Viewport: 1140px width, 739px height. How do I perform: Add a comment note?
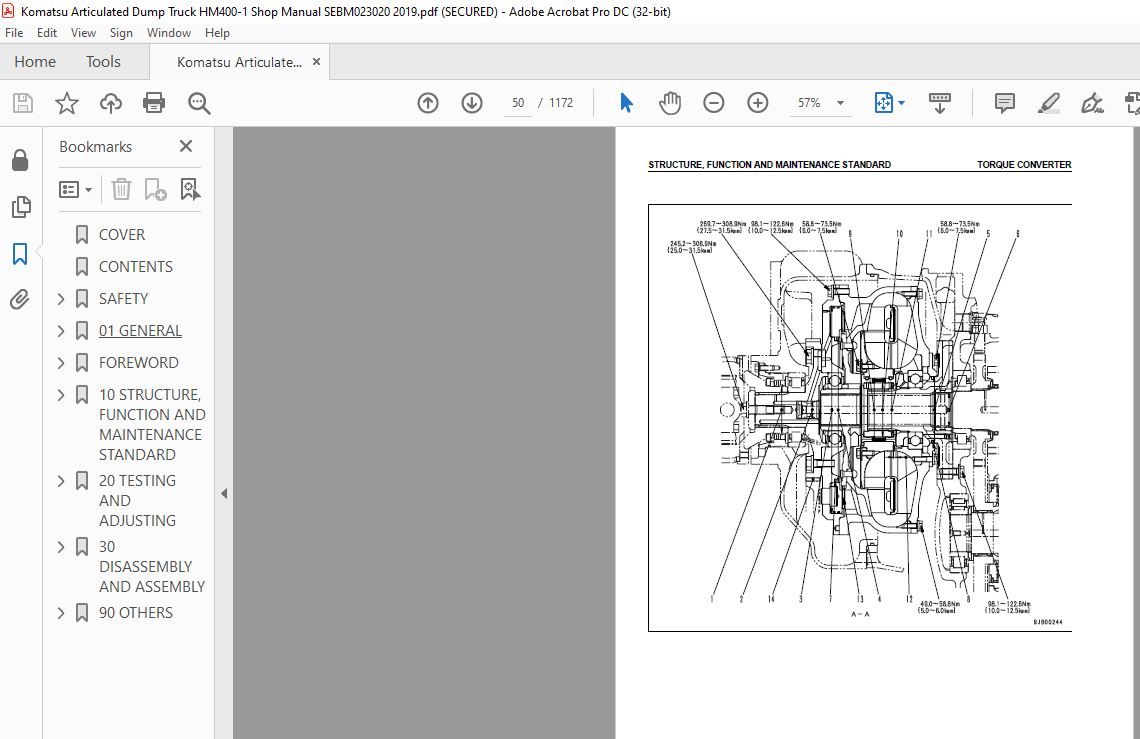1005,103
